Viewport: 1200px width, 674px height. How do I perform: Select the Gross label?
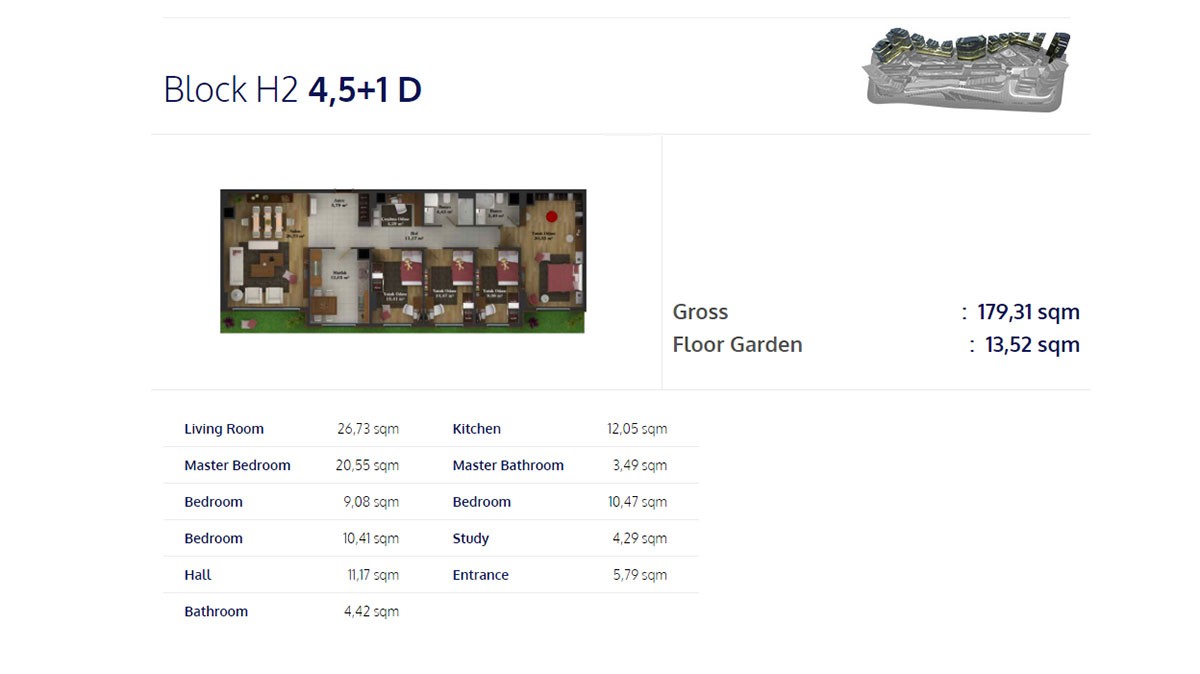[x=700, y=312]
